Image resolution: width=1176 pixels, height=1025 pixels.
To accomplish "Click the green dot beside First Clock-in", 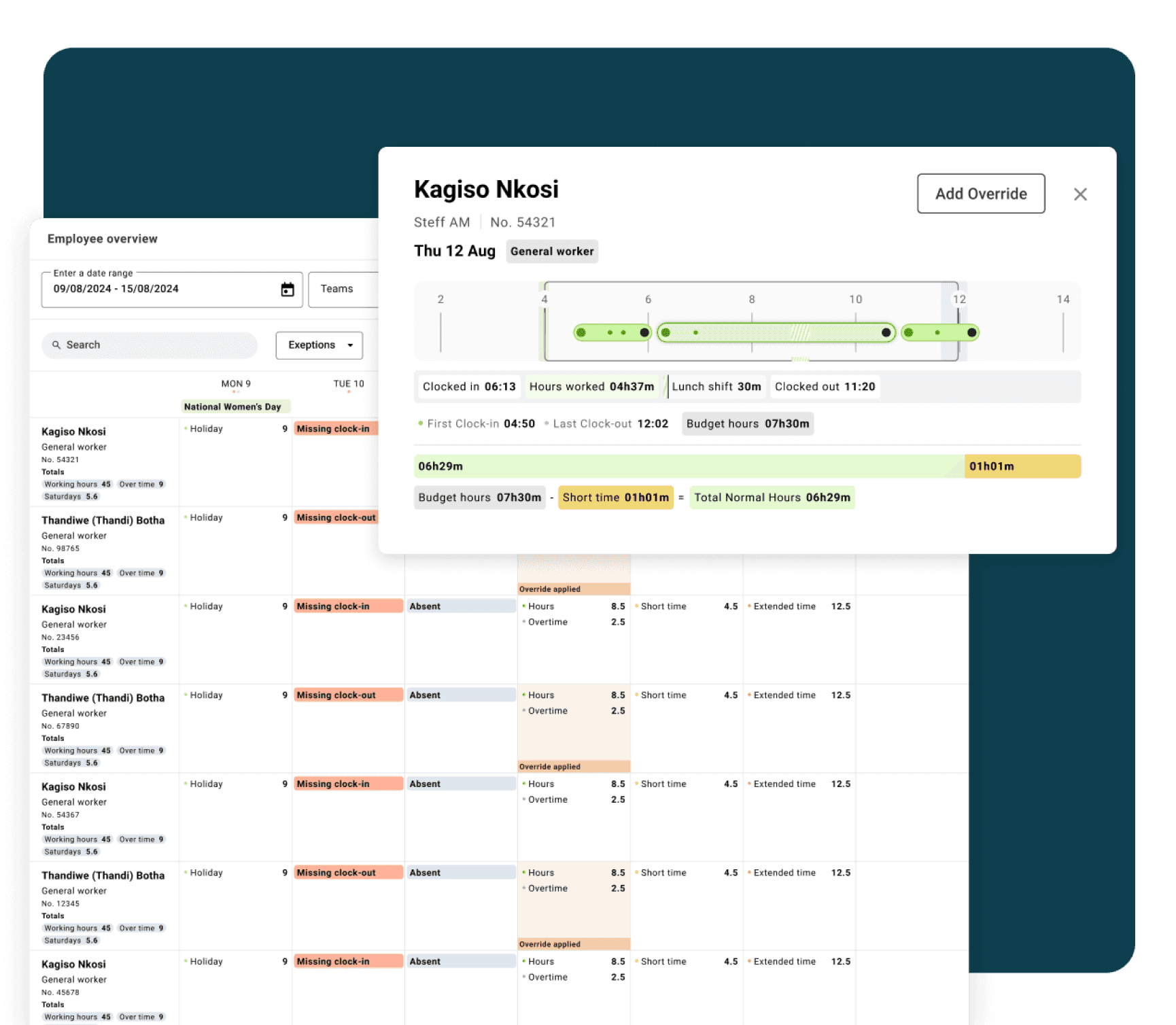I will click(420, 423).
